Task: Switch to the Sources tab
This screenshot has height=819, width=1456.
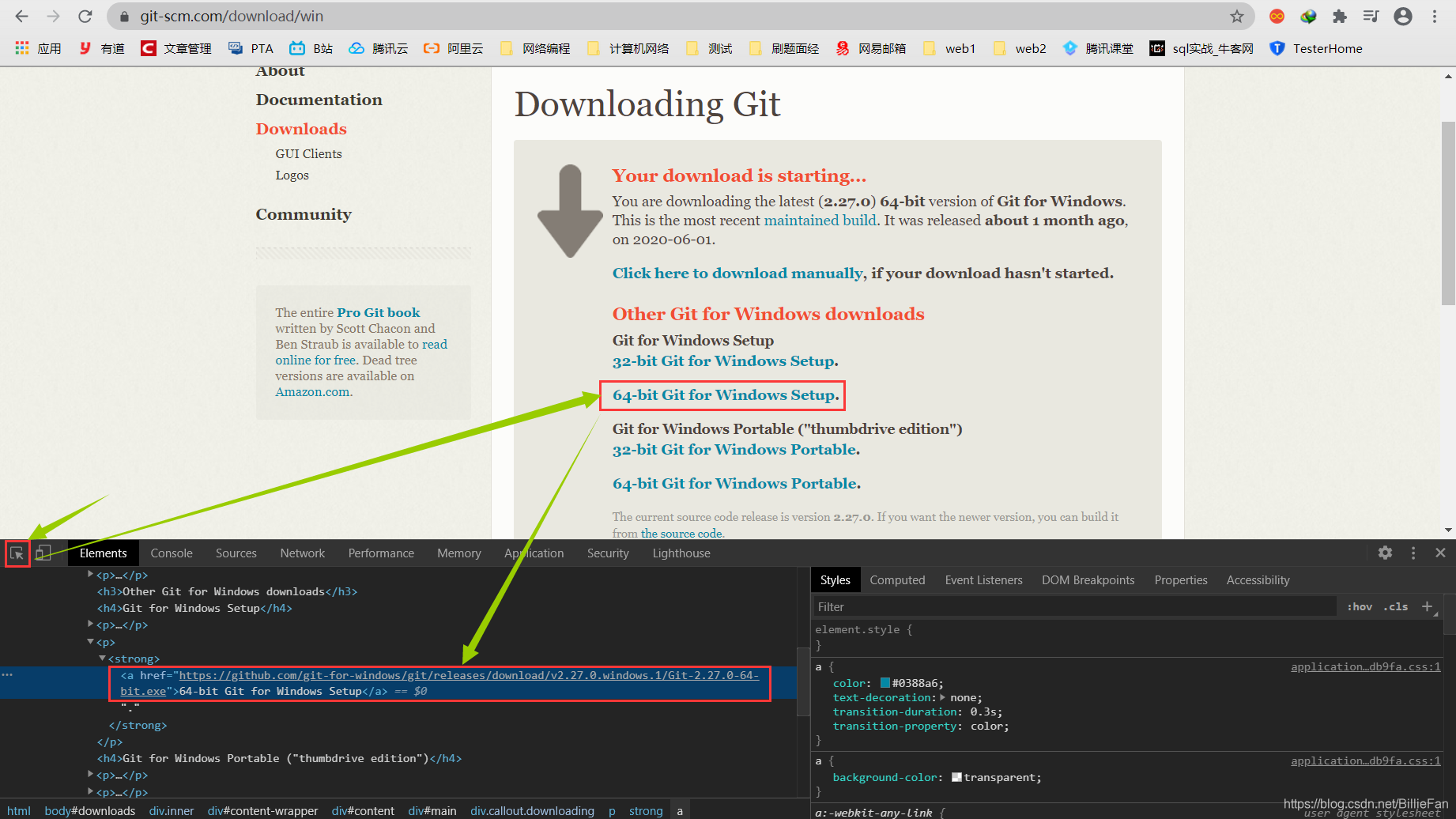Action: [236, 553]
